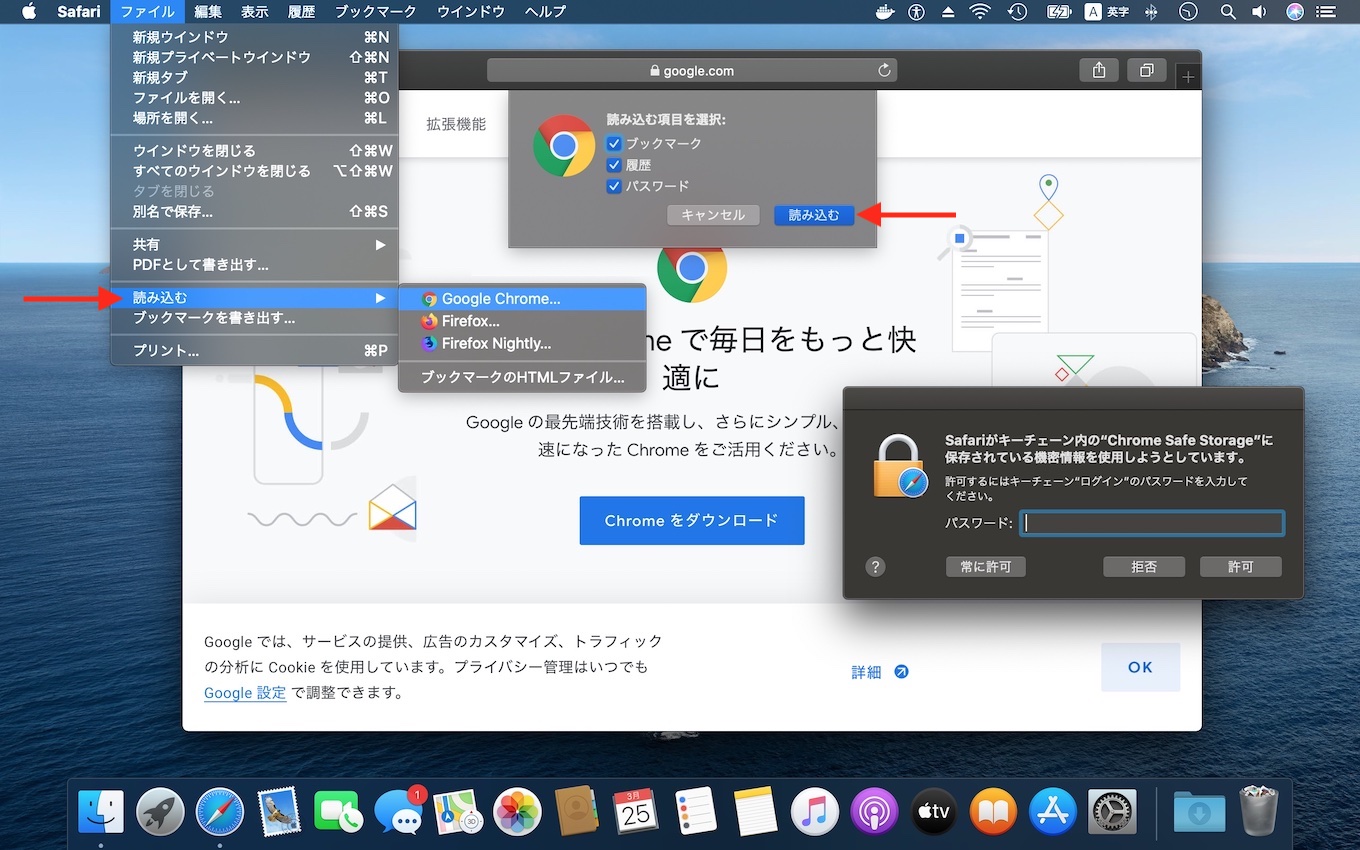Click the battery status icon
1360x850 pixels.
1058,12
